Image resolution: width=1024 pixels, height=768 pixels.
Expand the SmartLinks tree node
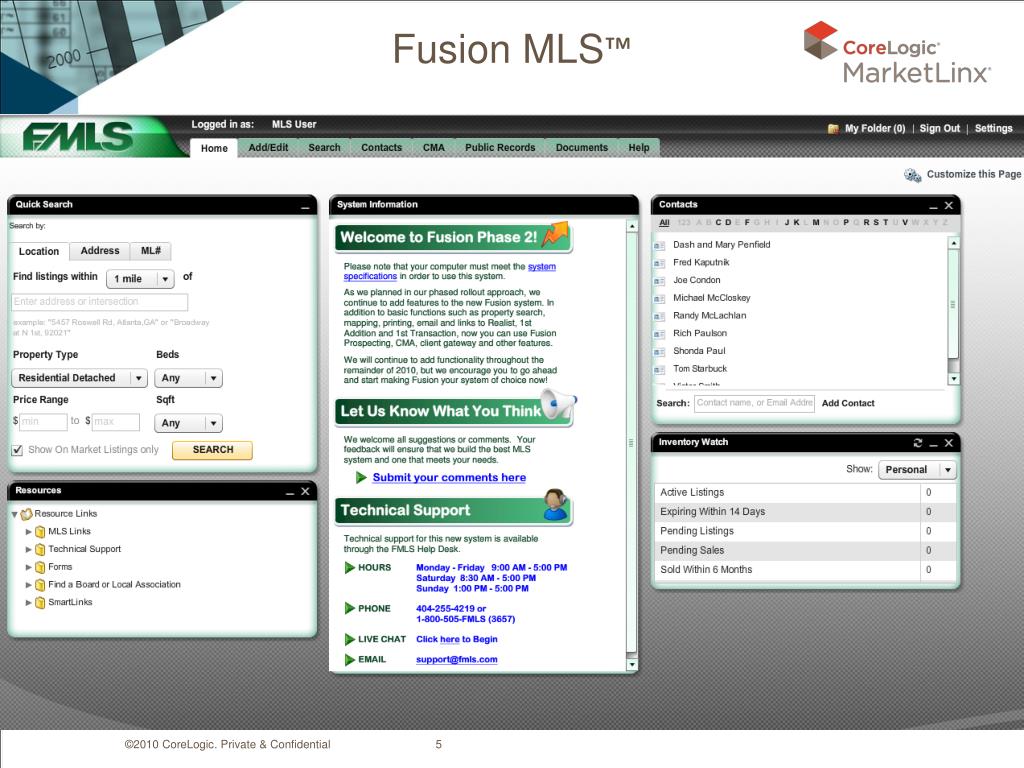click(29, 602)
